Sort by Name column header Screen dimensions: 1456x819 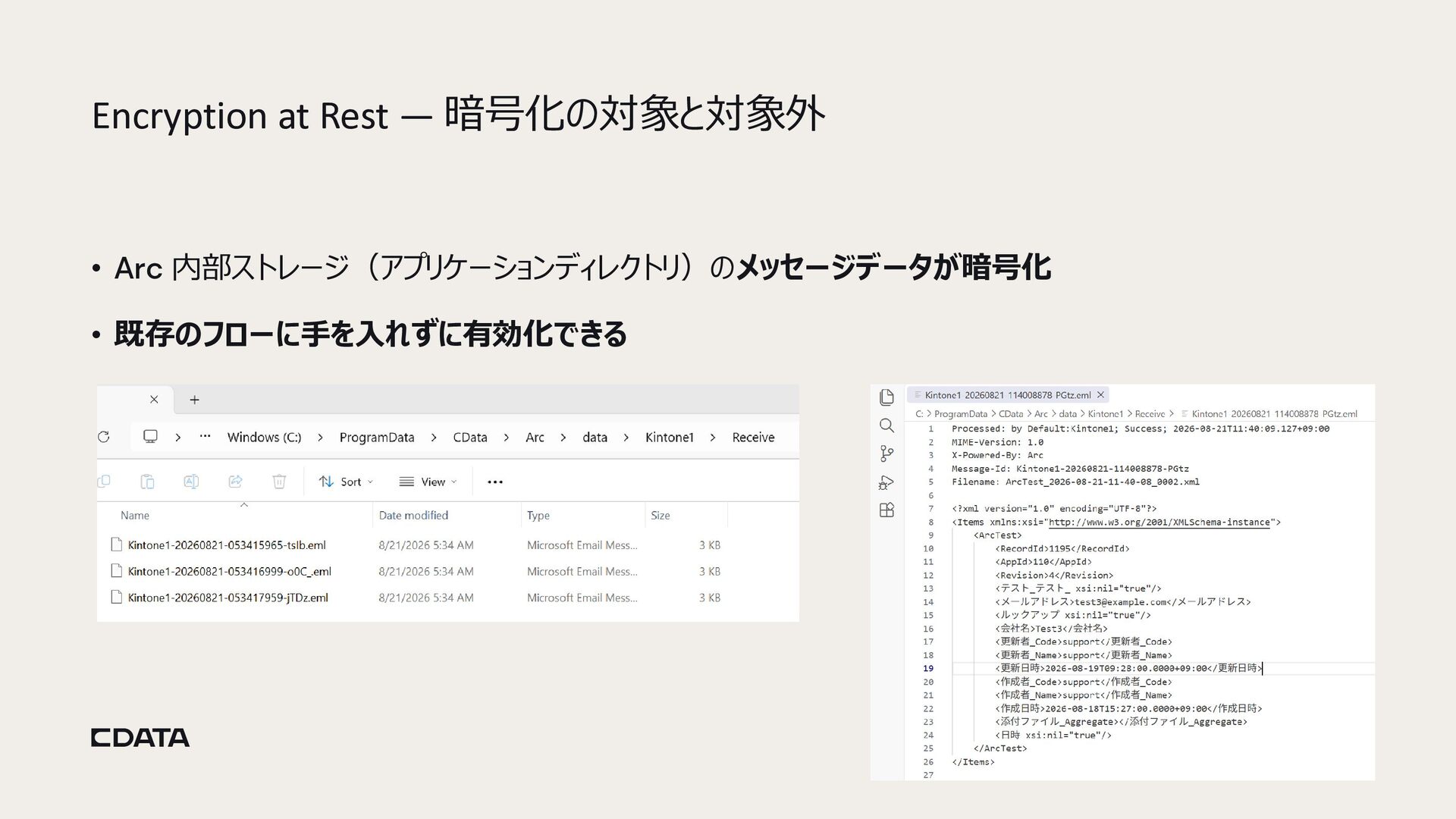click(135, 516)
